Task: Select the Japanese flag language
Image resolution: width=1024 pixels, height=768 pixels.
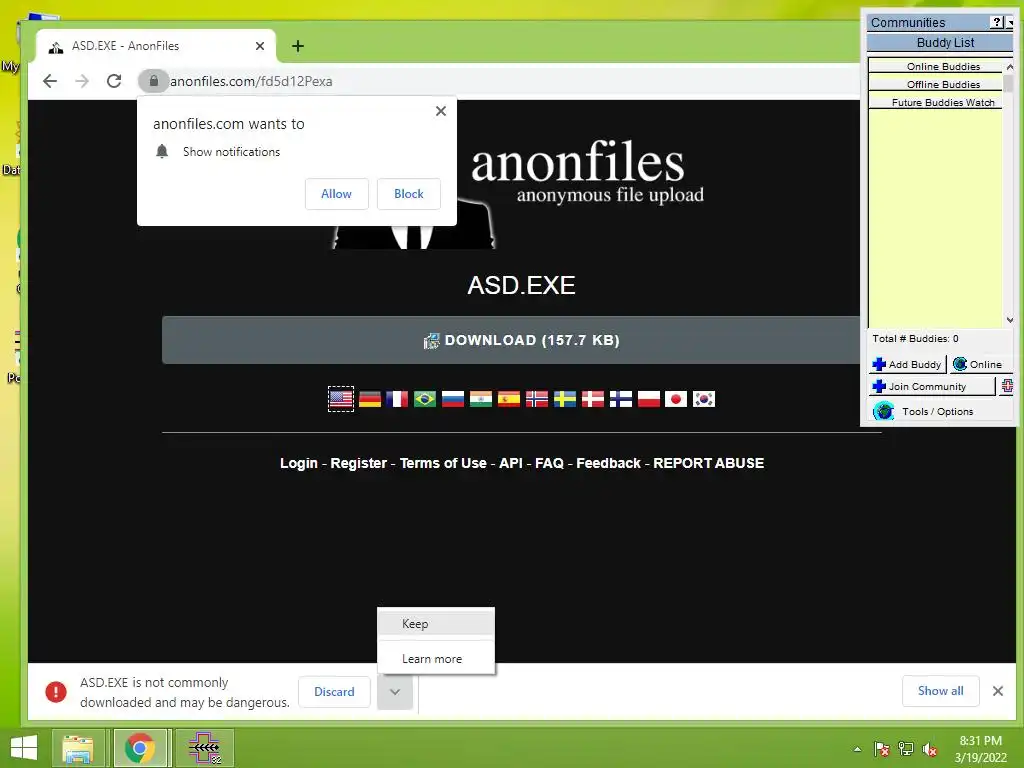Action: [676, 398]
